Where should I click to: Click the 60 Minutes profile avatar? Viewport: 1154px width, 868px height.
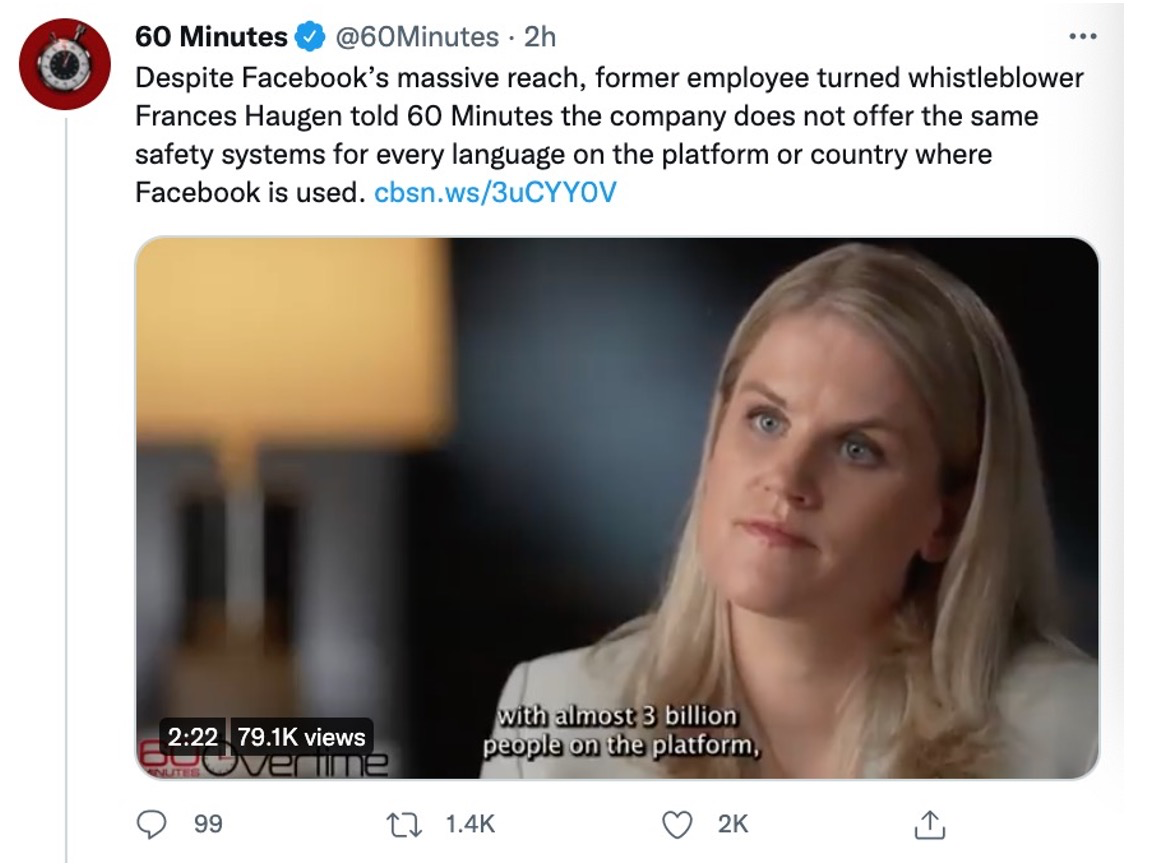[65, 64]
